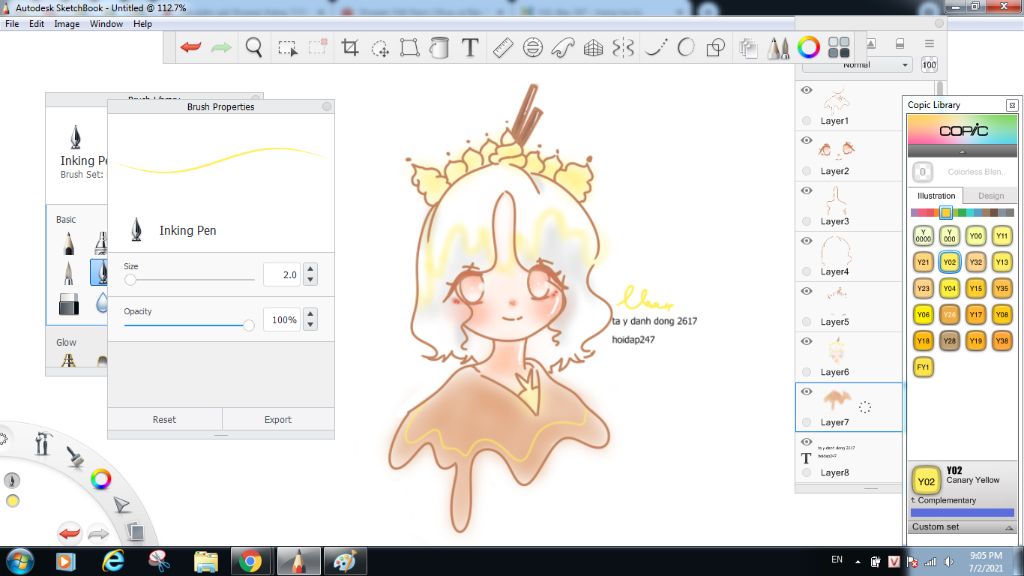Viewport: 1024px width, 576px height.
Task: Decrease Opacity with down stepper arrow
Action: tap(311, 325)
